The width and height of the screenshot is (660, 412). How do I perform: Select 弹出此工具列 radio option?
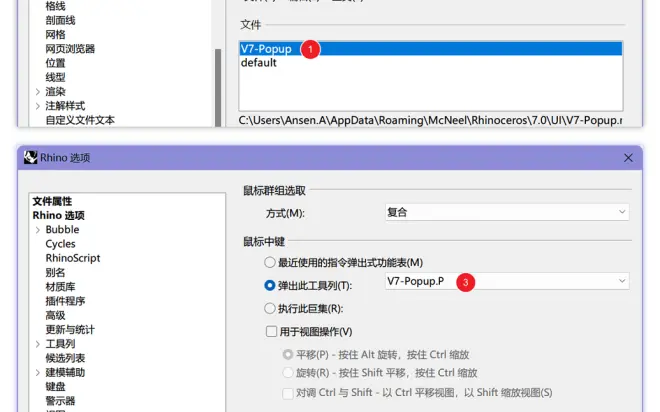[270, 285]
